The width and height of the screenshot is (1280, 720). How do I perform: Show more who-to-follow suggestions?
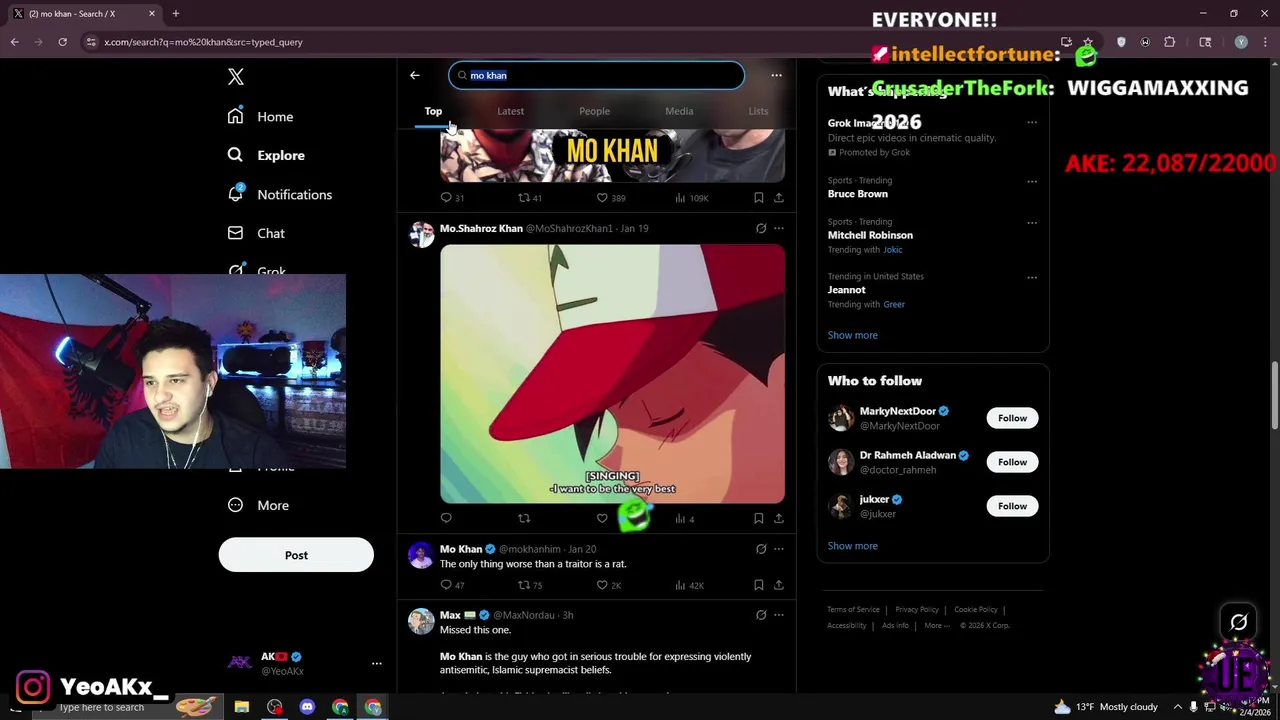pyautogui.click(x=853, y=546)
